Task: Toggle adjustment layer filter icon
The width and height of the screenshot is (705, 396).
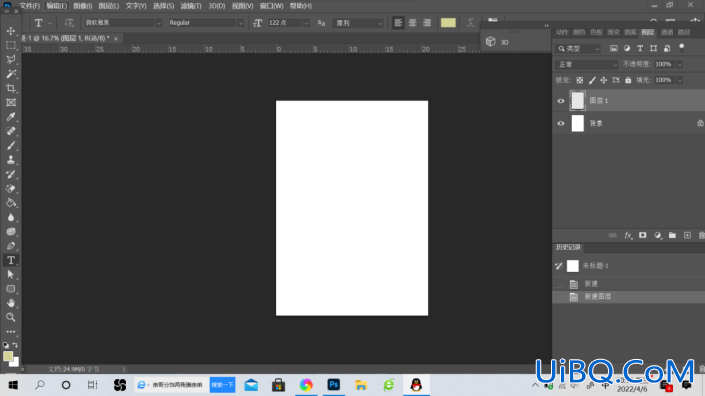Action: [627, 49]
